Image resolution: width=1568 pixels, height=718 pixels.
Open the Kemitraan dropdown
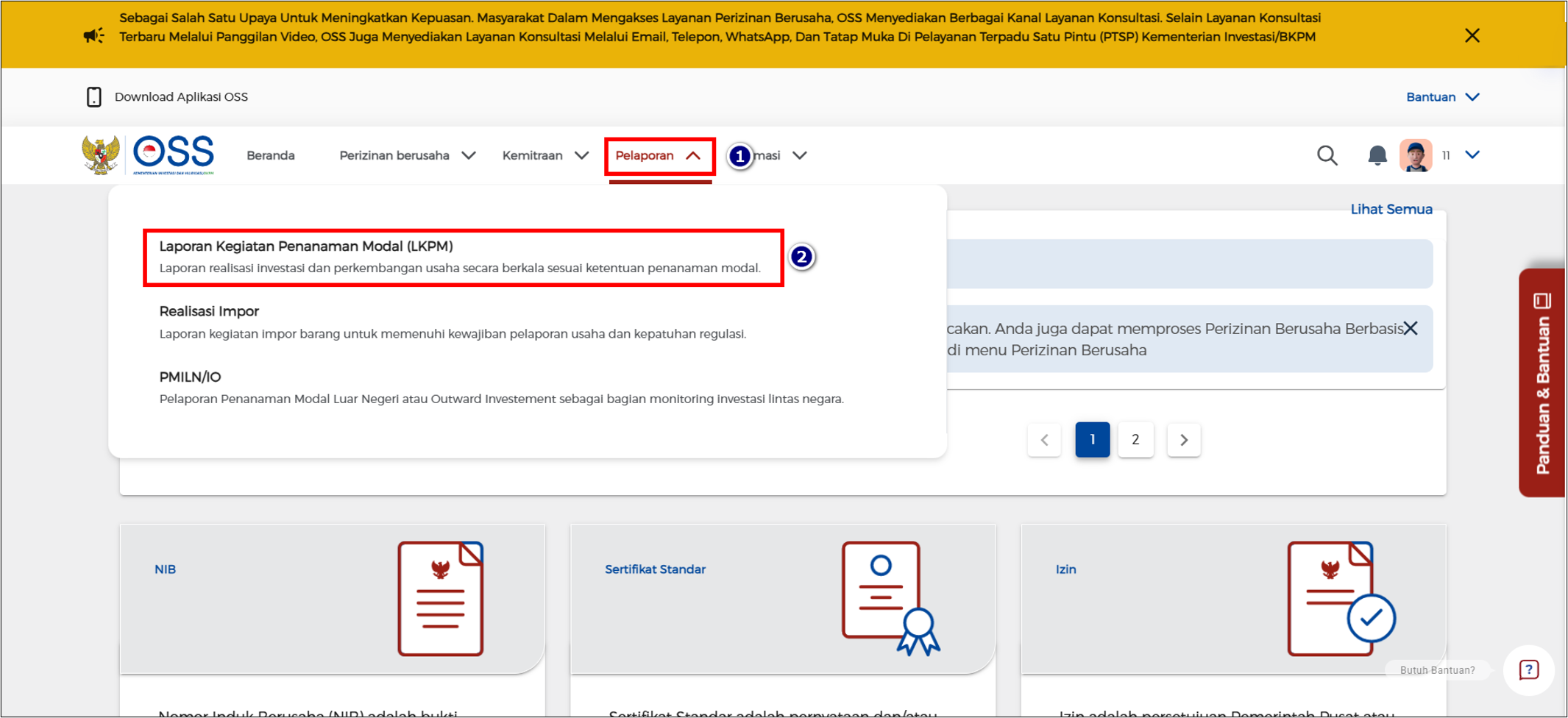point(544,155)
